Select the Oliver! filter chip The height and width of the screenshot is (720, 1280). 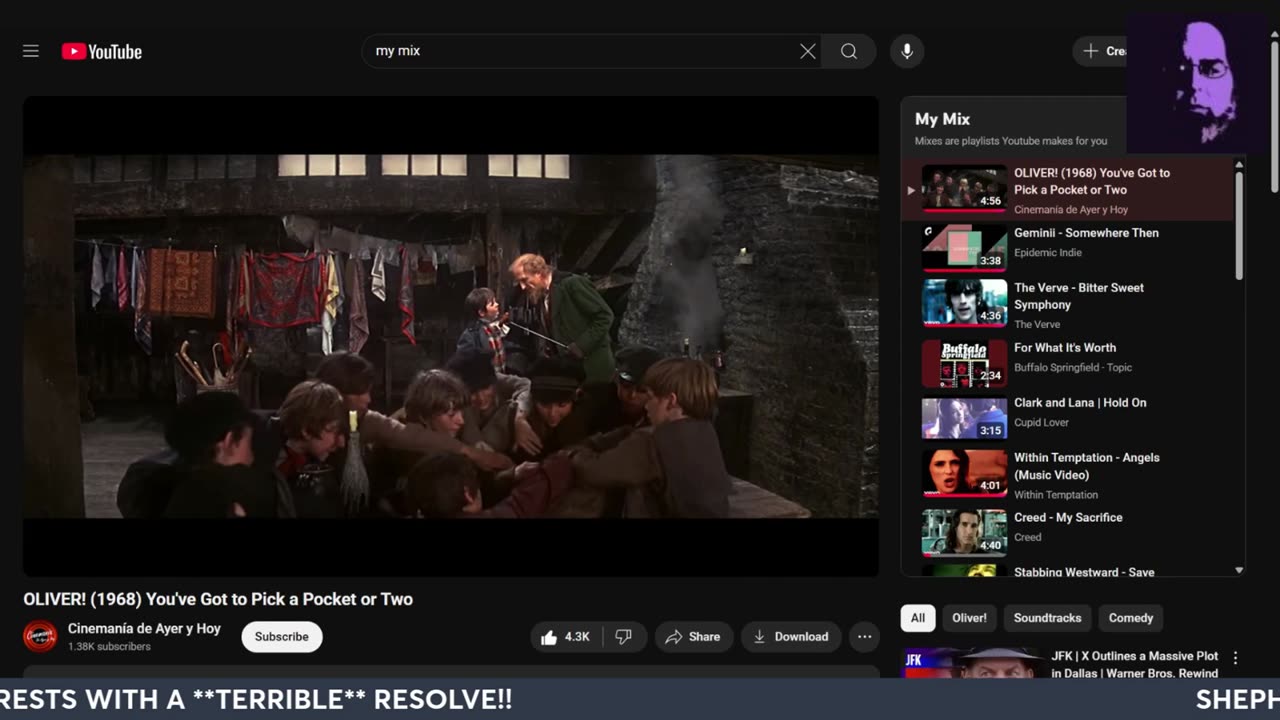pyautogui.click(x=969, y=618)
